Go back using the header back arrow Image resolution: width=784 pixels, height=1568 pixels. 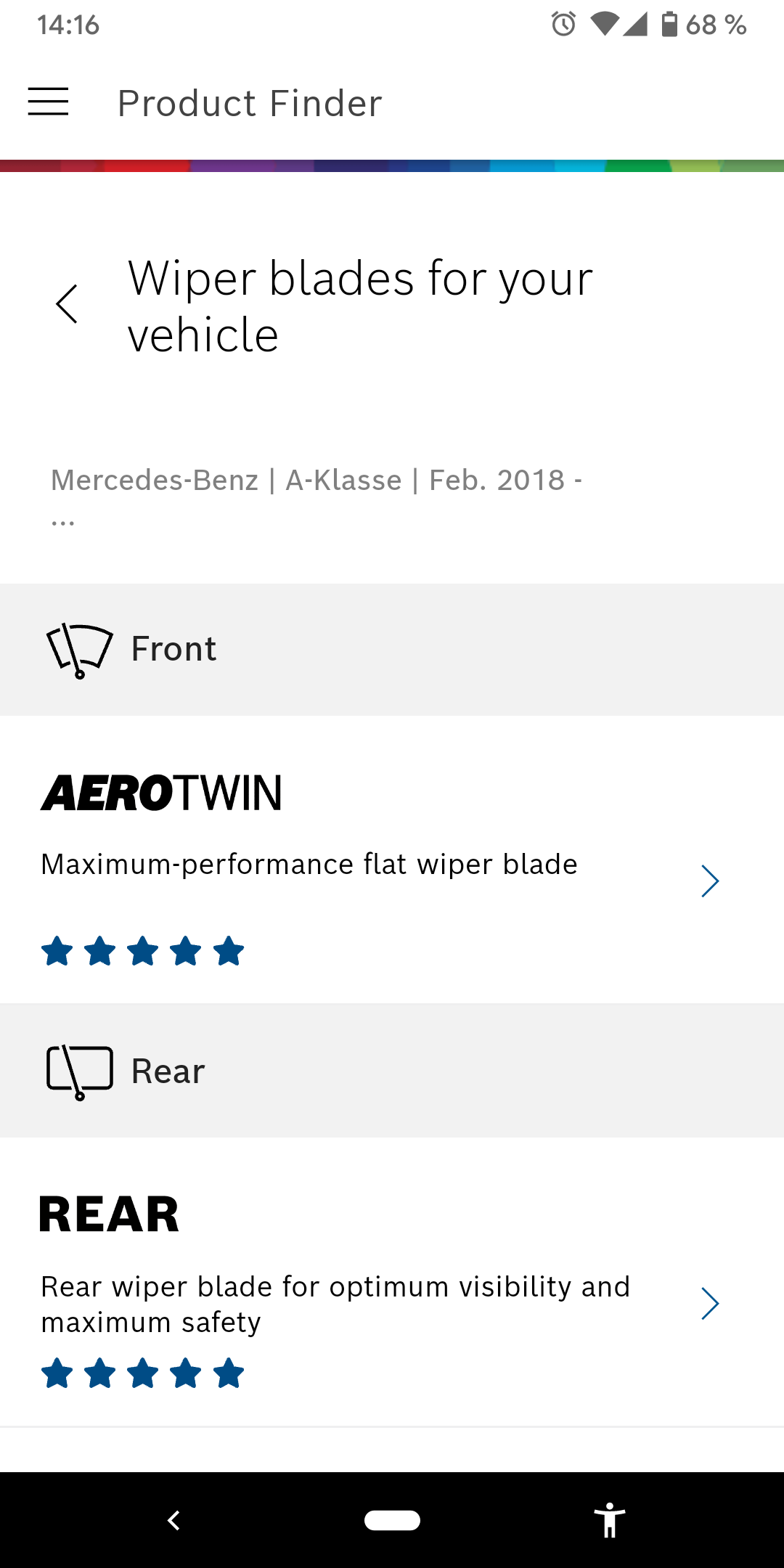coord(67,304)
